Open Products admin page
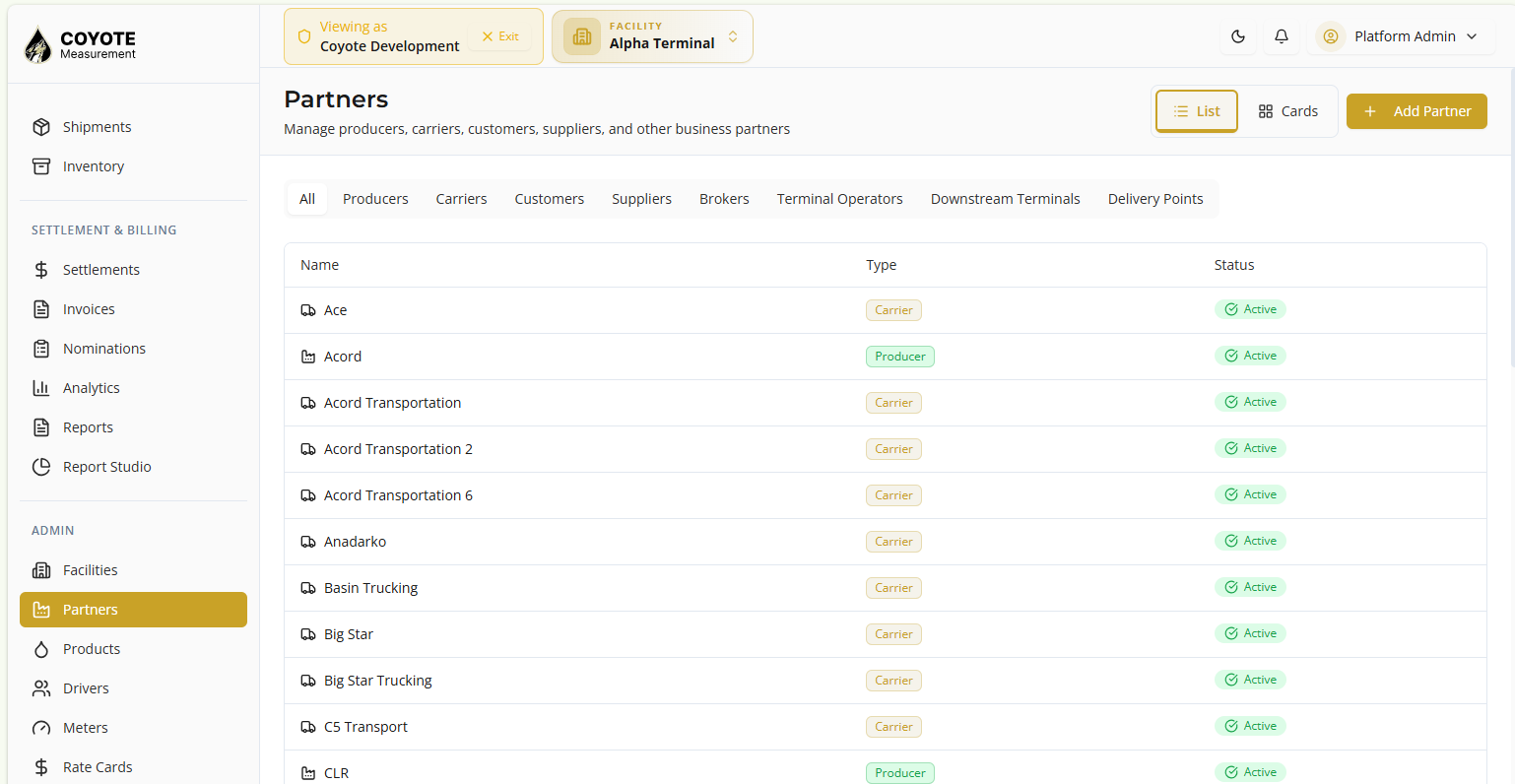This screenshot has height=784, width=1515. (x=133, y=649)
